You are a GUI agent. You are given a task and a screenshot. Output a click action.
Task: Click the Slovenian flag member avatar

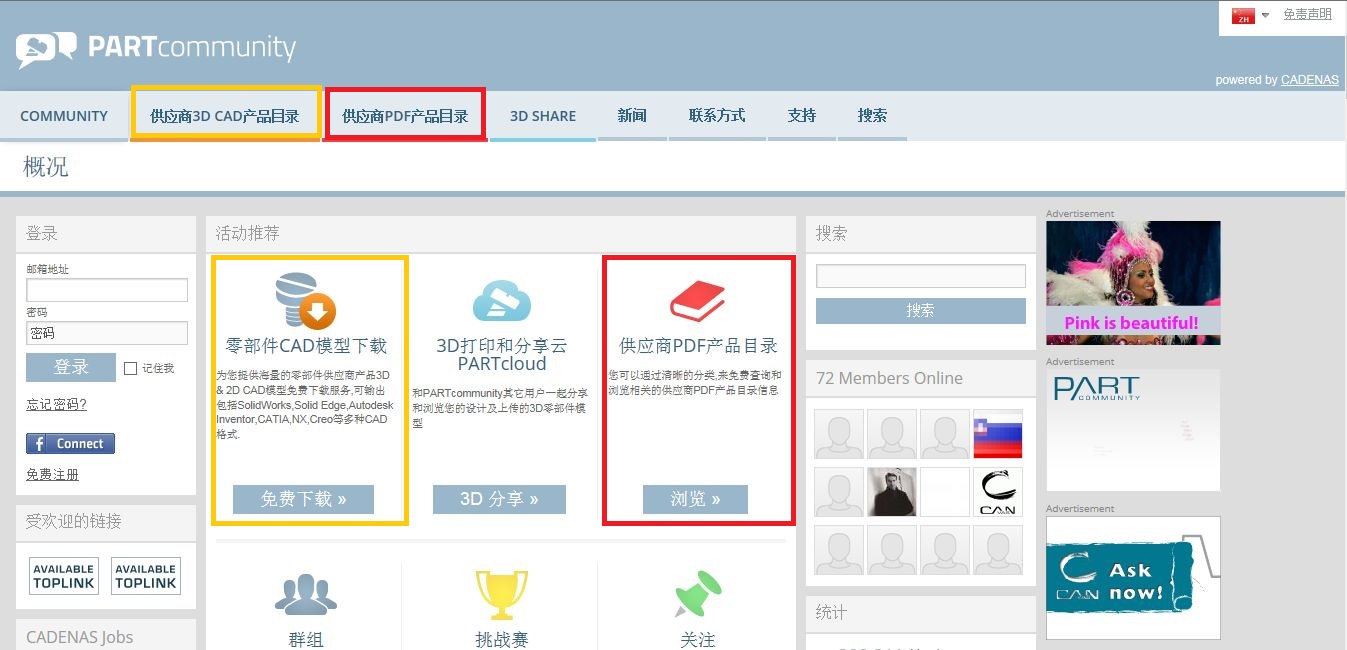pyautogui.click(x=998, y=434)
